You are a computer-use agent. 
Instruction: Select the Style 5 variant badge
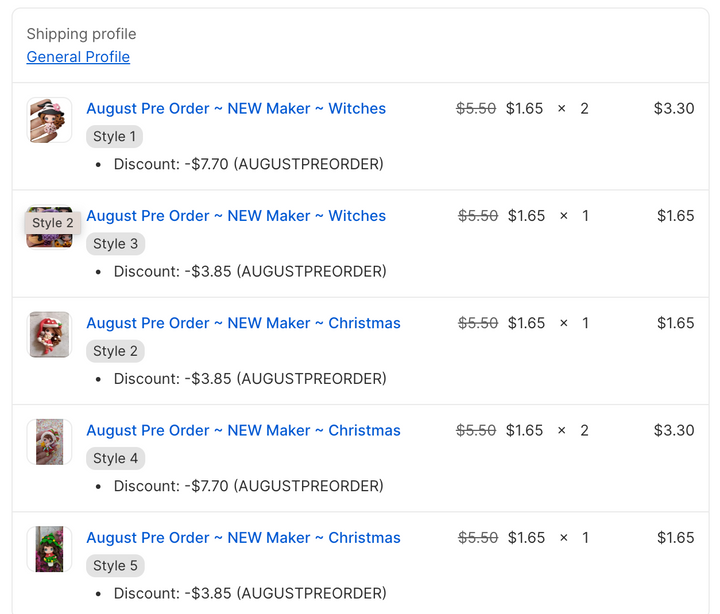point(116,566)
